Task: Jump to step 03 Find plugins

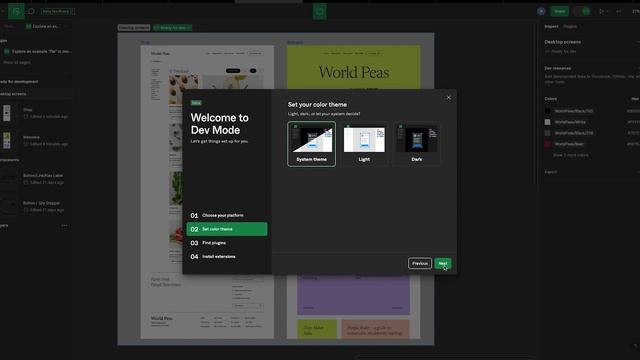Action: coord(227,243)
